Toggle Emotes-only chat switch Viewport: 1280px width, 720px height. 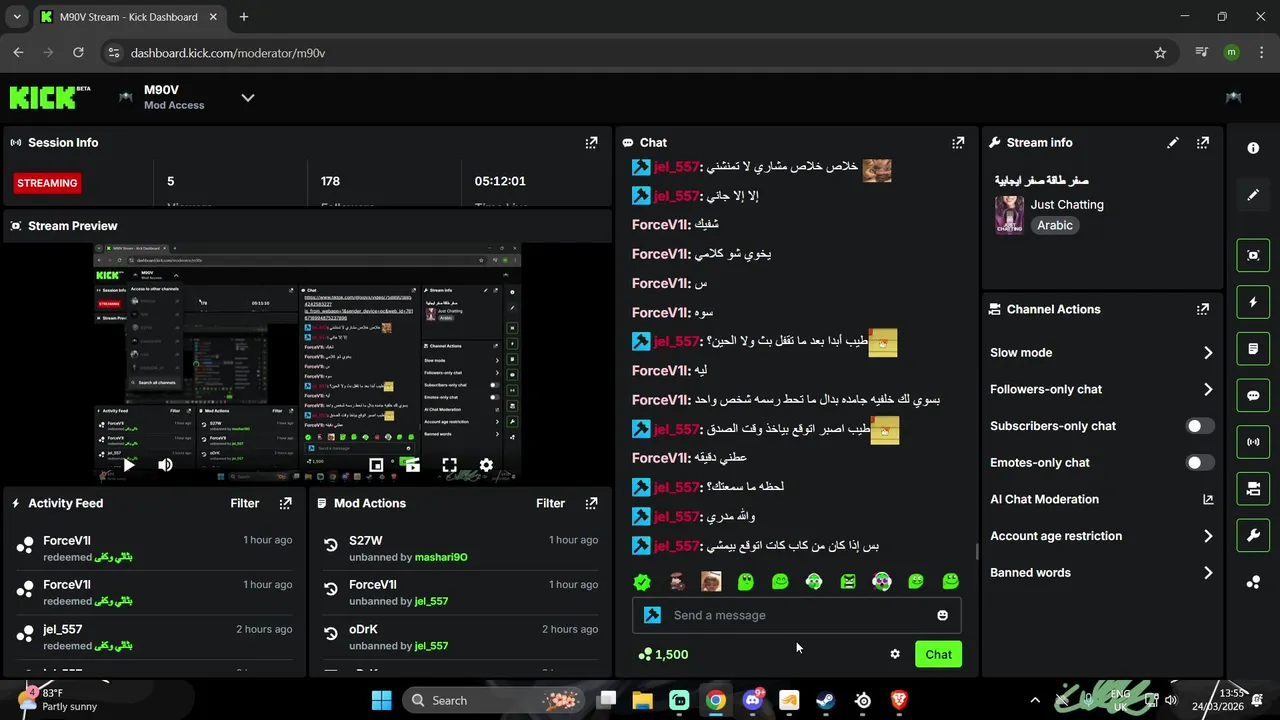[x=1200, y=463]
